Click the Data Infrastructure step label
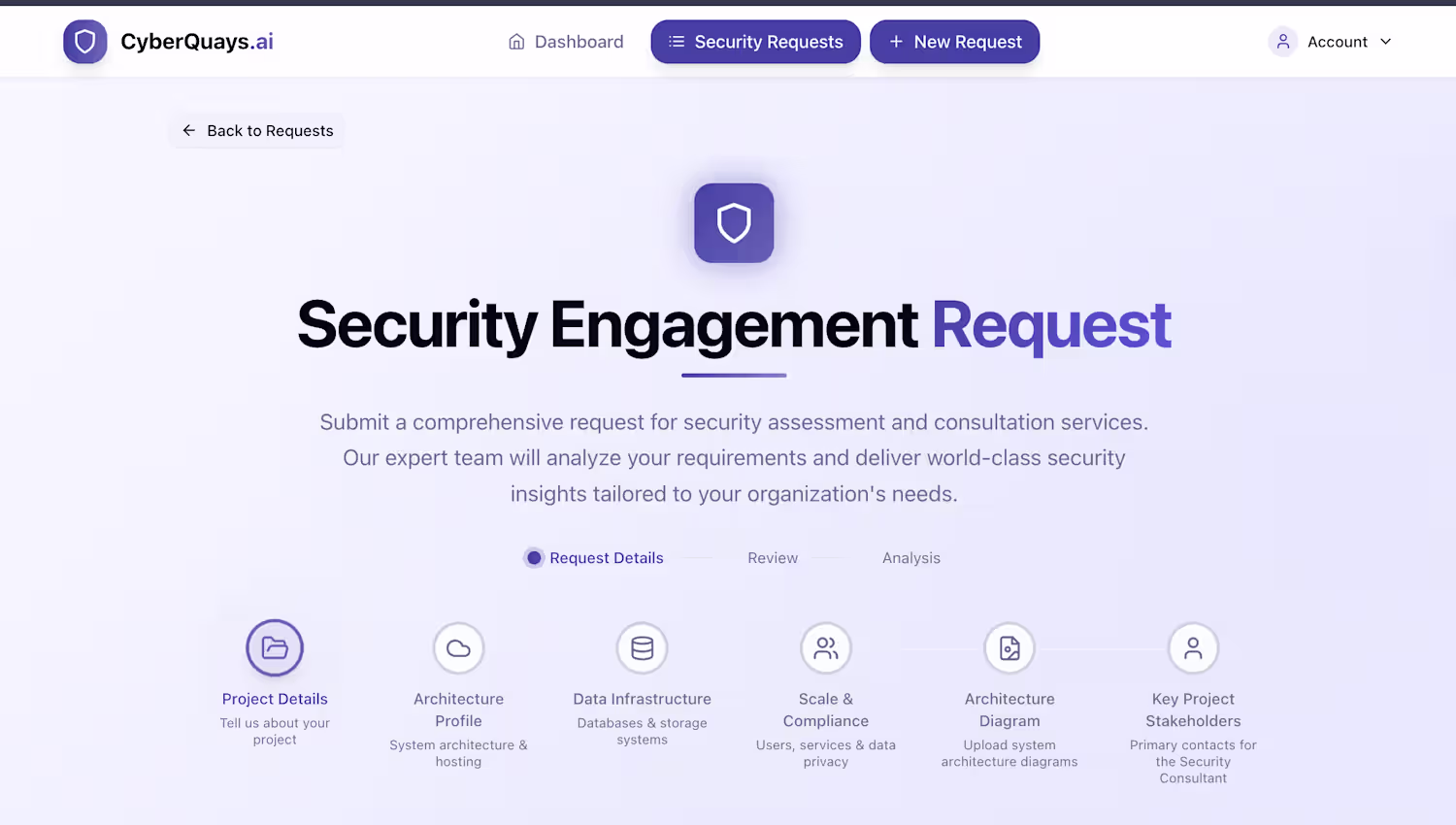The image size is (1456, 825). click(642, 699)
